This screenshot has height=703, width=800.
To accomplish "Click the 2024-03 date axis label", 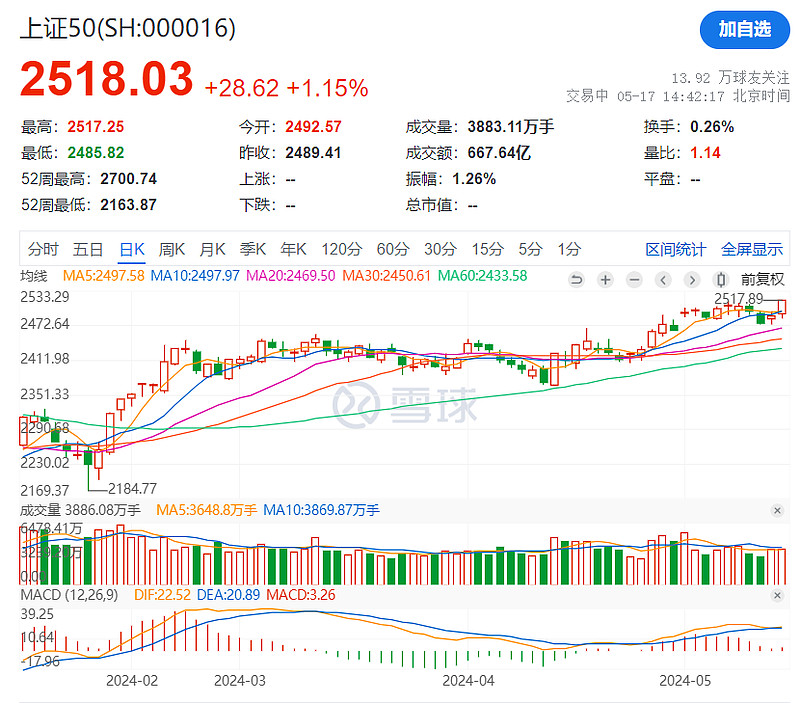I will click(x=240, y=681).
